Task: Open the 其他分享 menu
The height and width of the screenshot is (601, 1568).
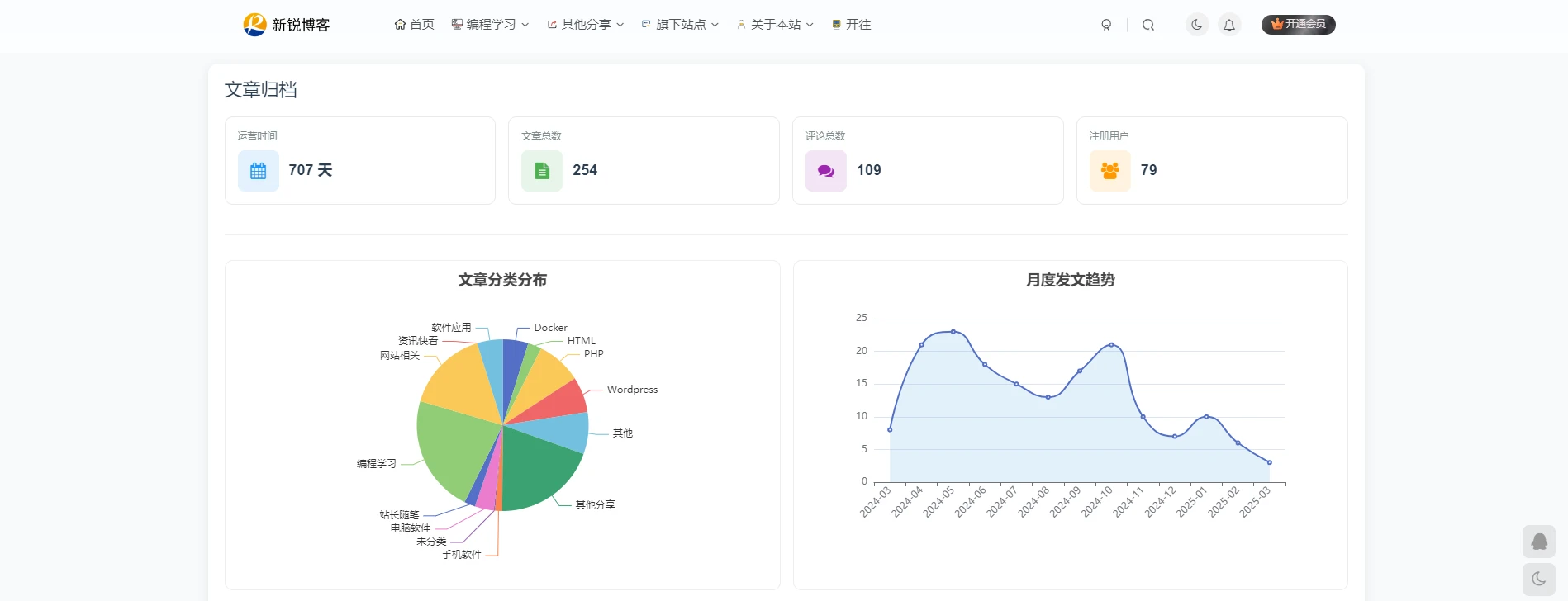Action: pyautogui.click(x=585, y=25)
